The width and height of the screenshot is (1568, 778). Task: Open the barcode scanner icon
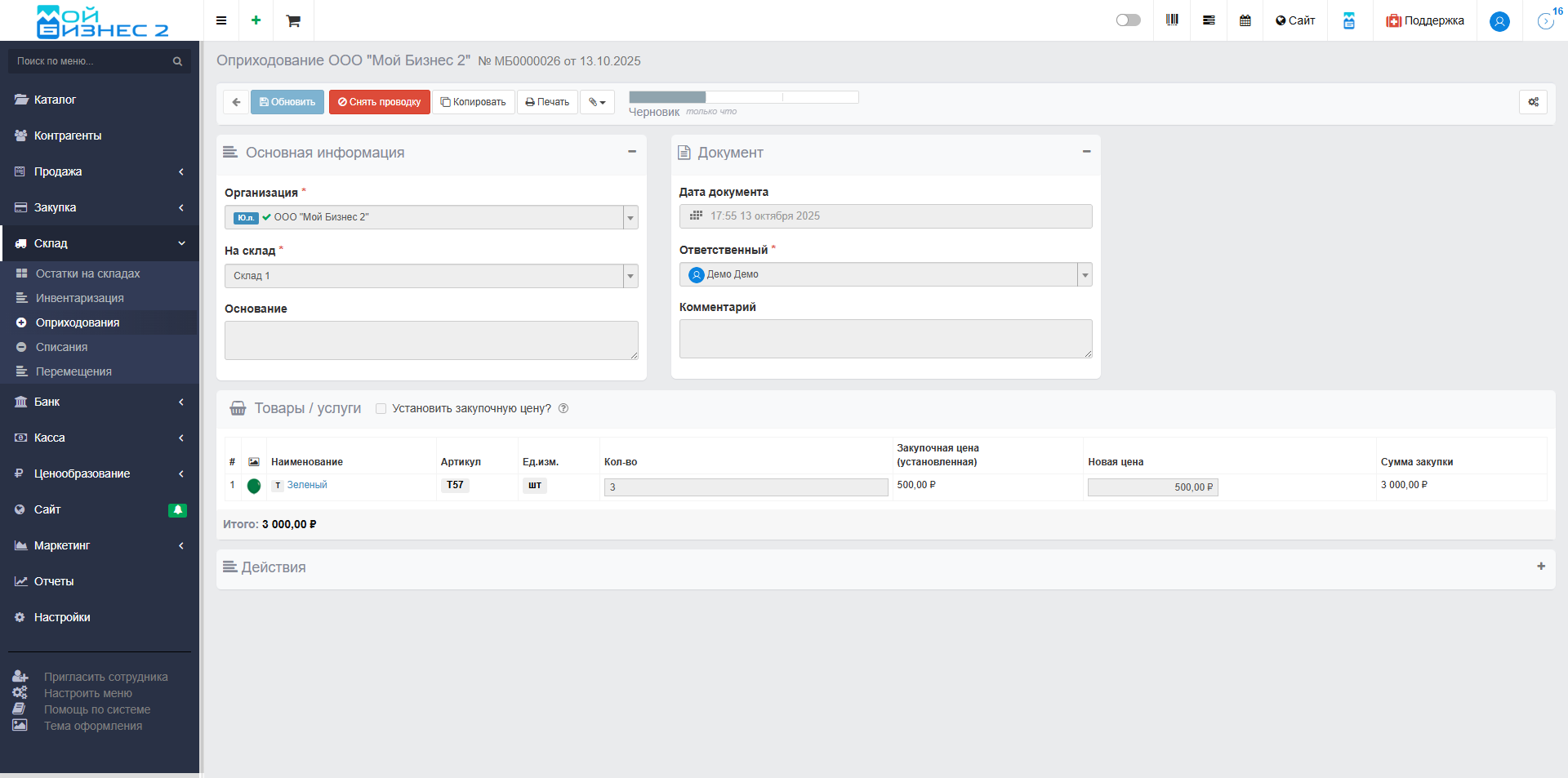(x=1172, y=20)
